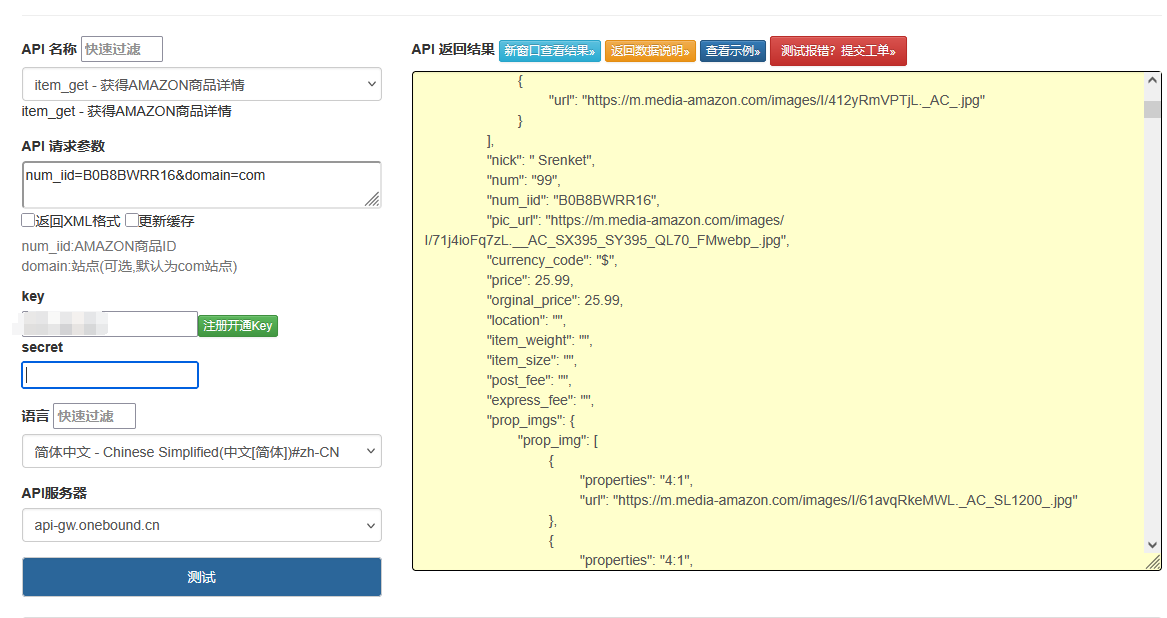Image resolution: width=1167 pixels, height=618 pixels.
Task: Click the "prop_imgs": { line
Action: pyautogui.click(x=531, y=420)
